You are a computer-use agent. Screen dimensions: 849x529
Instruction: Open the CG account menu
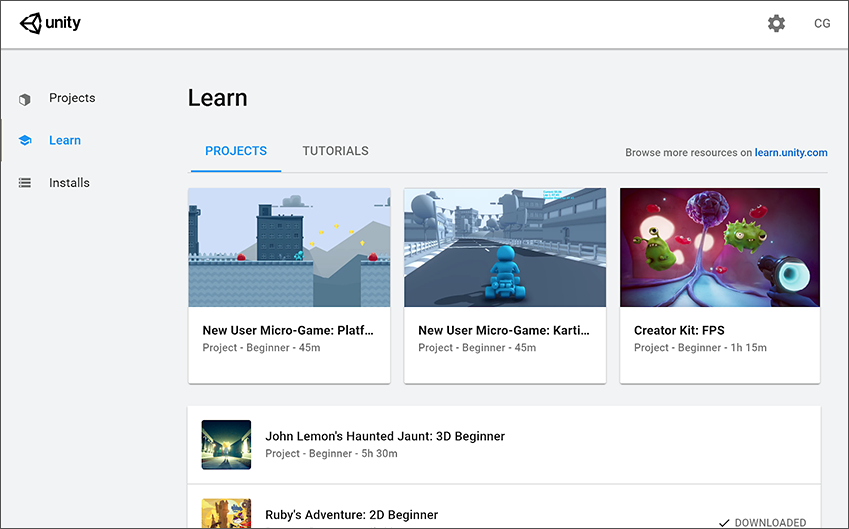click(x=822, y=23)
